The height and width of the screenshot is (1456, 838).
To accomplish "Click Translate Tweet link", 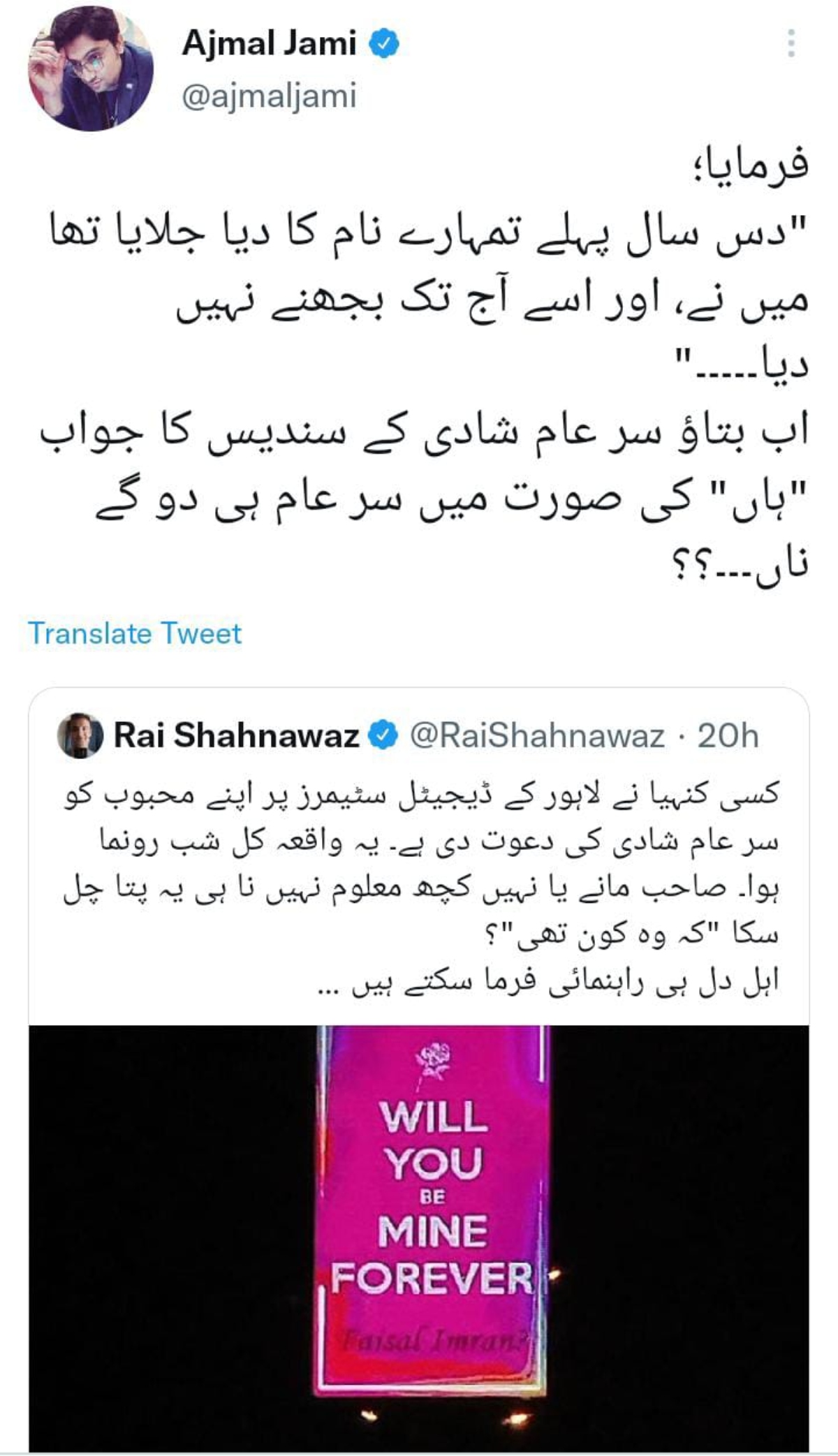I will pyautogui.click(x=135, y=633).
